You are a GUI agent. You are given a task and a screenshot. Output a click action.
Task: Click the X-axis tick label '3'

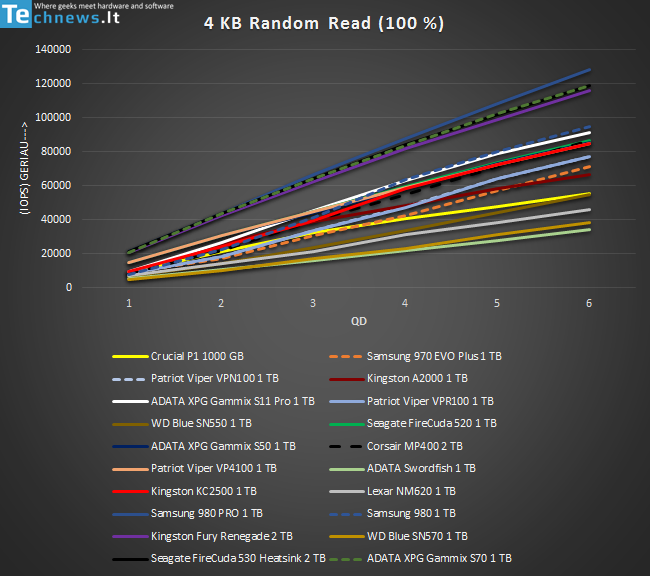tap(313, 304)
